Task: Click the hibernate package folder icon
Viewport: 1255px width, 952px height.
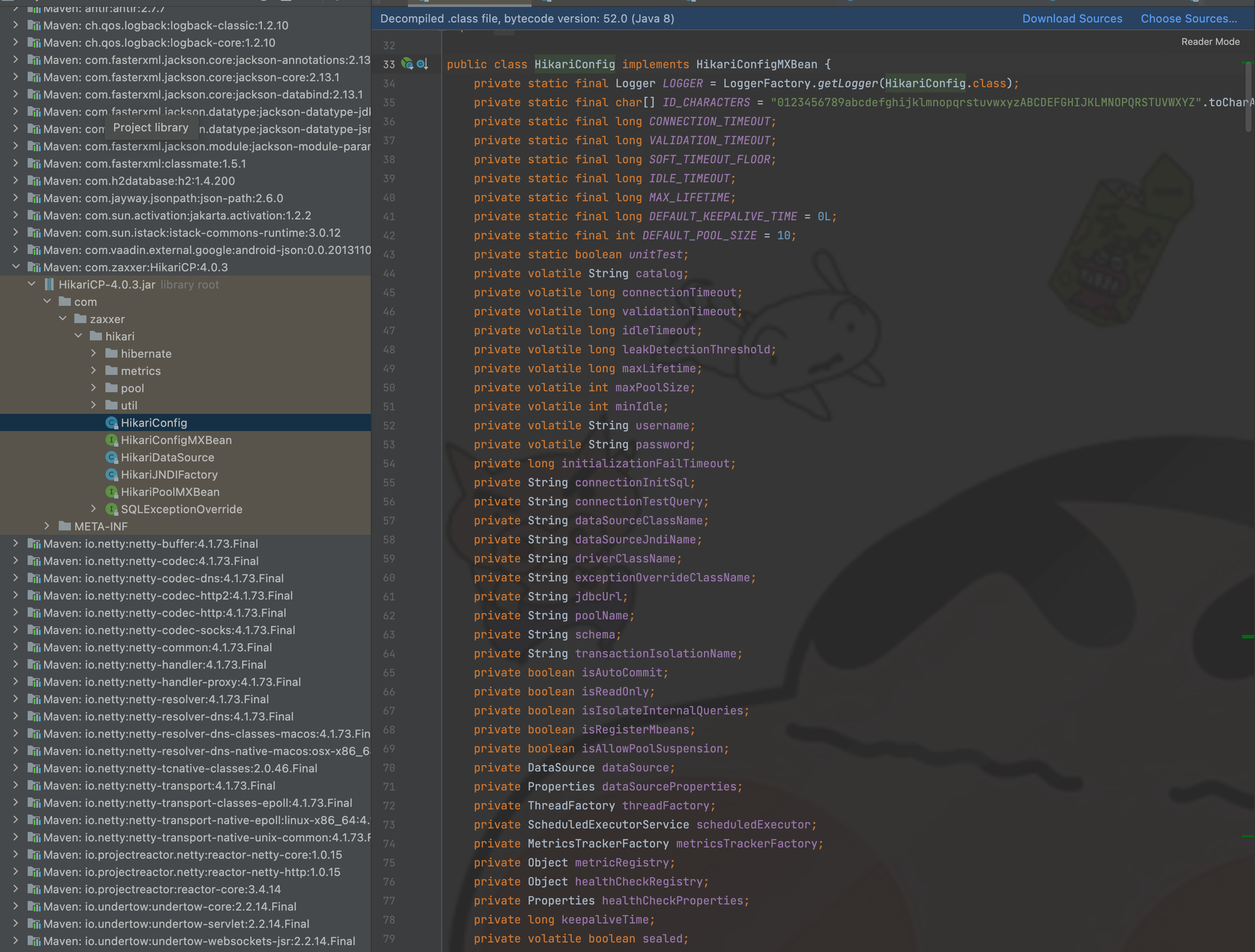Action: tap(112, 354)
